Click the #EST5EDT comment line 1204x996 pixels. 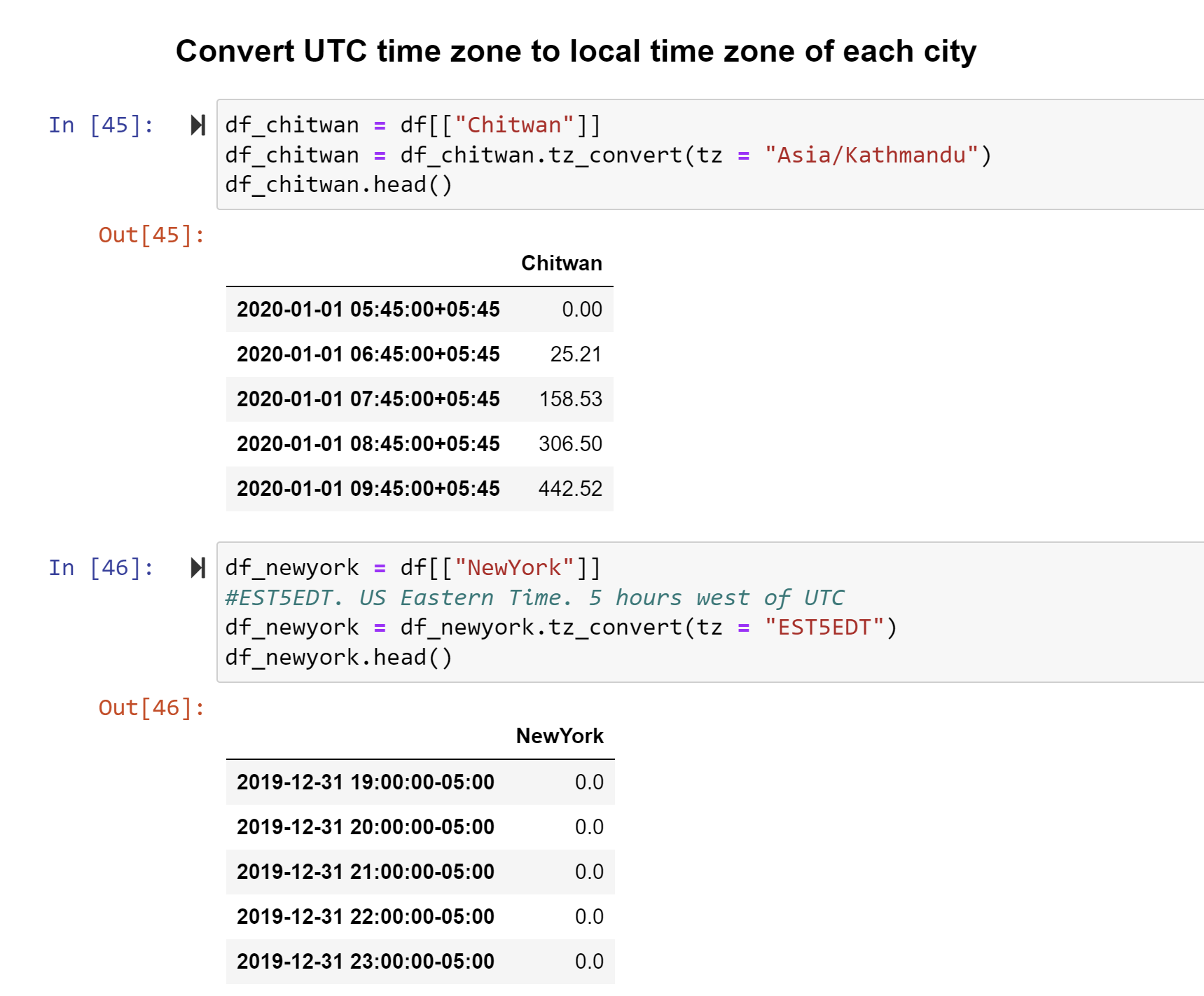click(x=534, y=597)
